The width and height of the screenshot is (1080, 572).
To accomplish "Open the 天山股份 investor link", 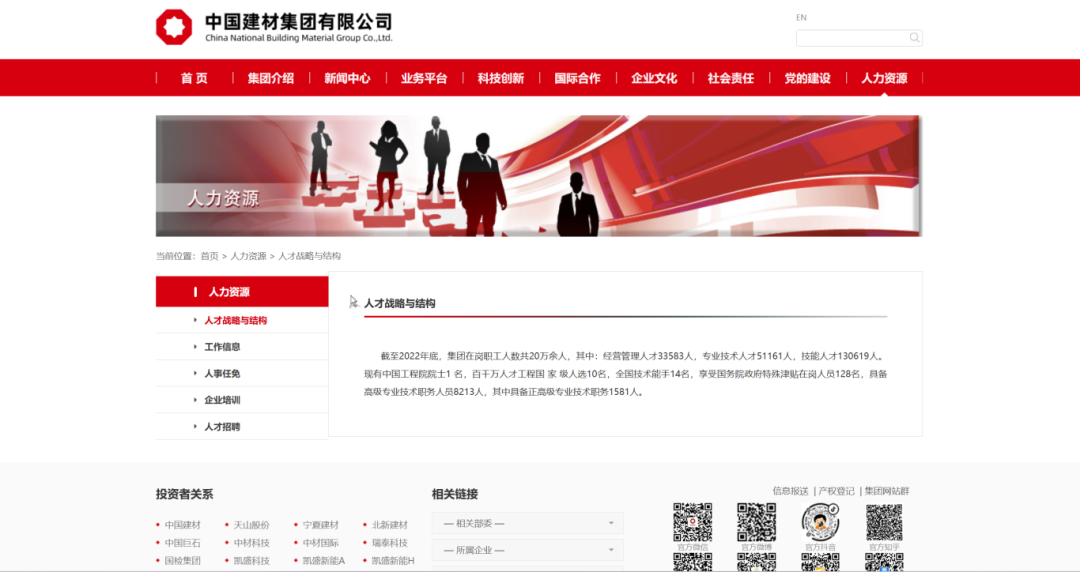I will tap(251, 525).
